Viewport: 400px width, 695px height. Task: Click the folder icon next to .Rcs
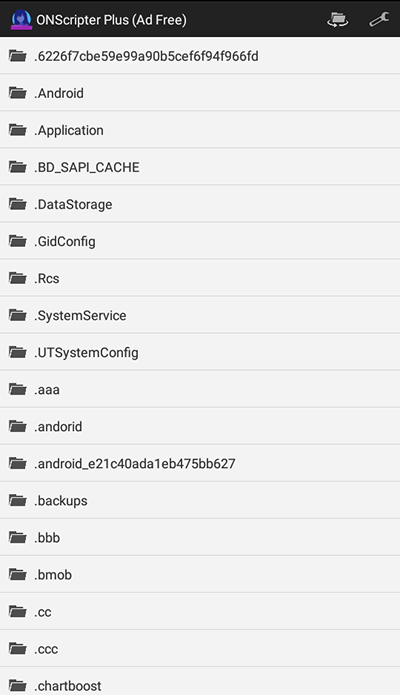18,278
